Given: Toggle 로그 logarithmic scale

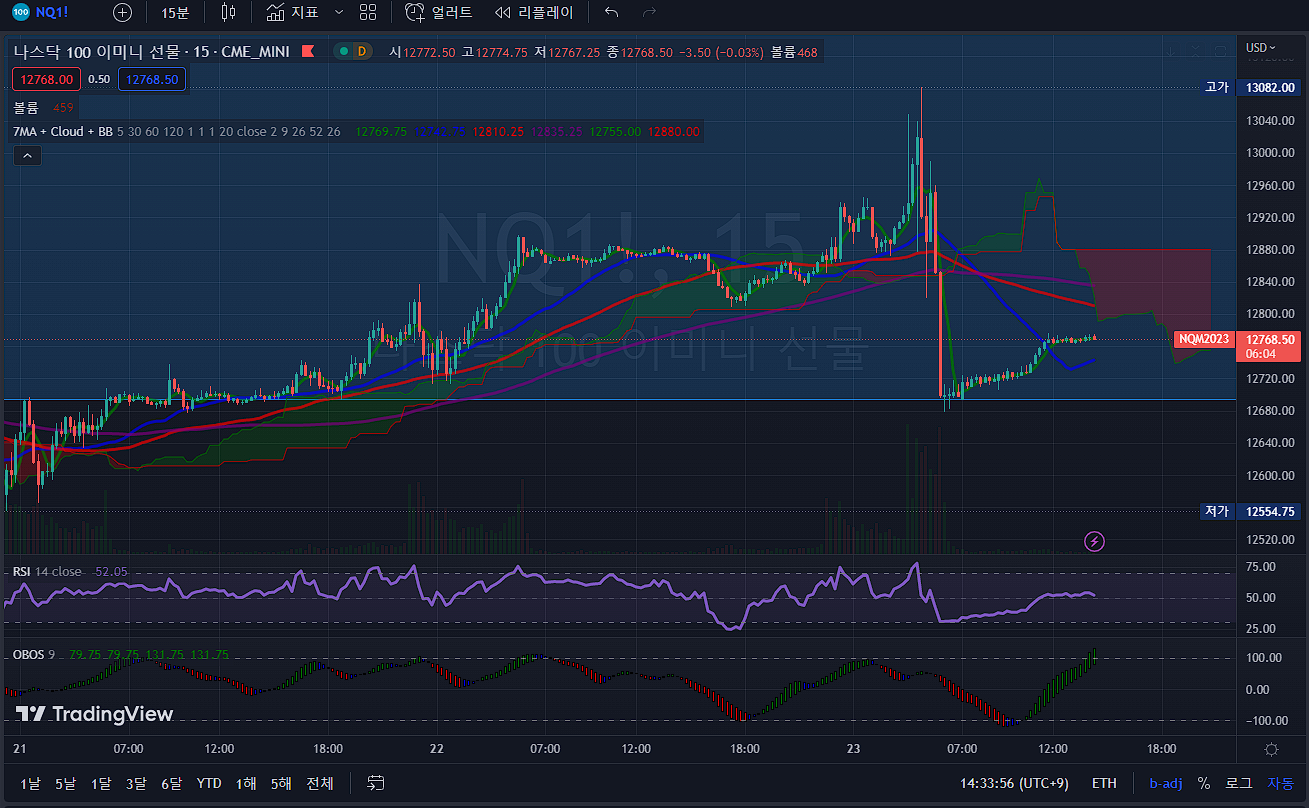Looking at the screenshot, I should pos(1238,783).
